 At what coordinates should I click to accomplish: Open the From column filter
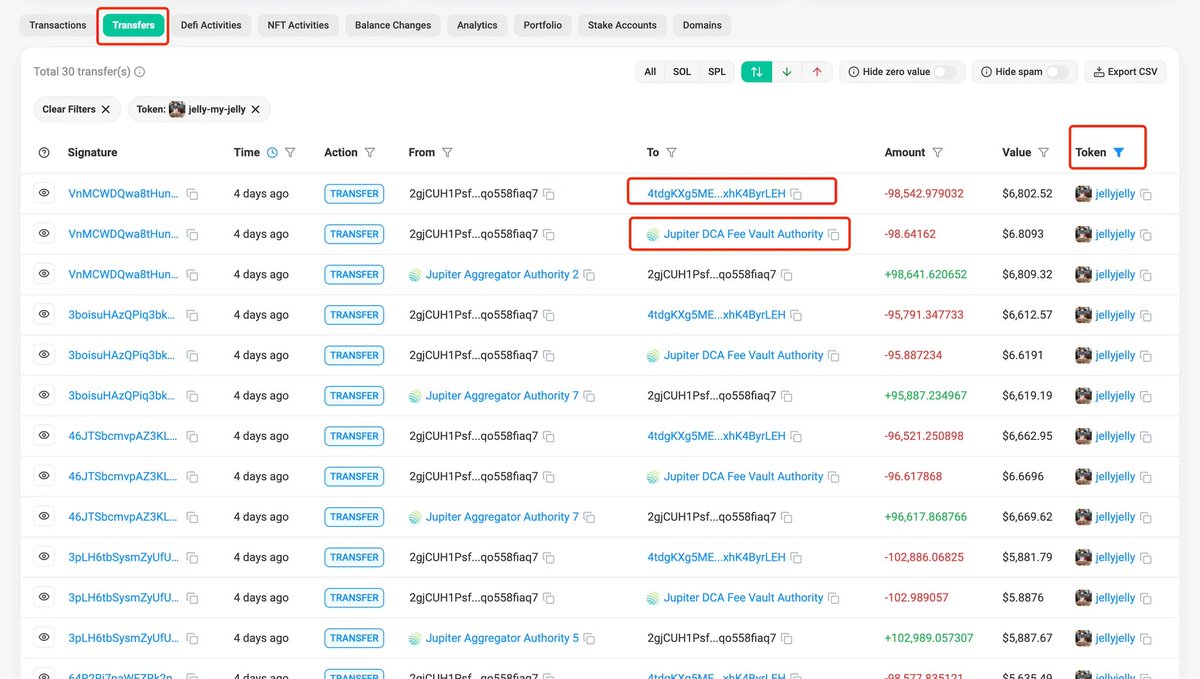click(446, 152)
